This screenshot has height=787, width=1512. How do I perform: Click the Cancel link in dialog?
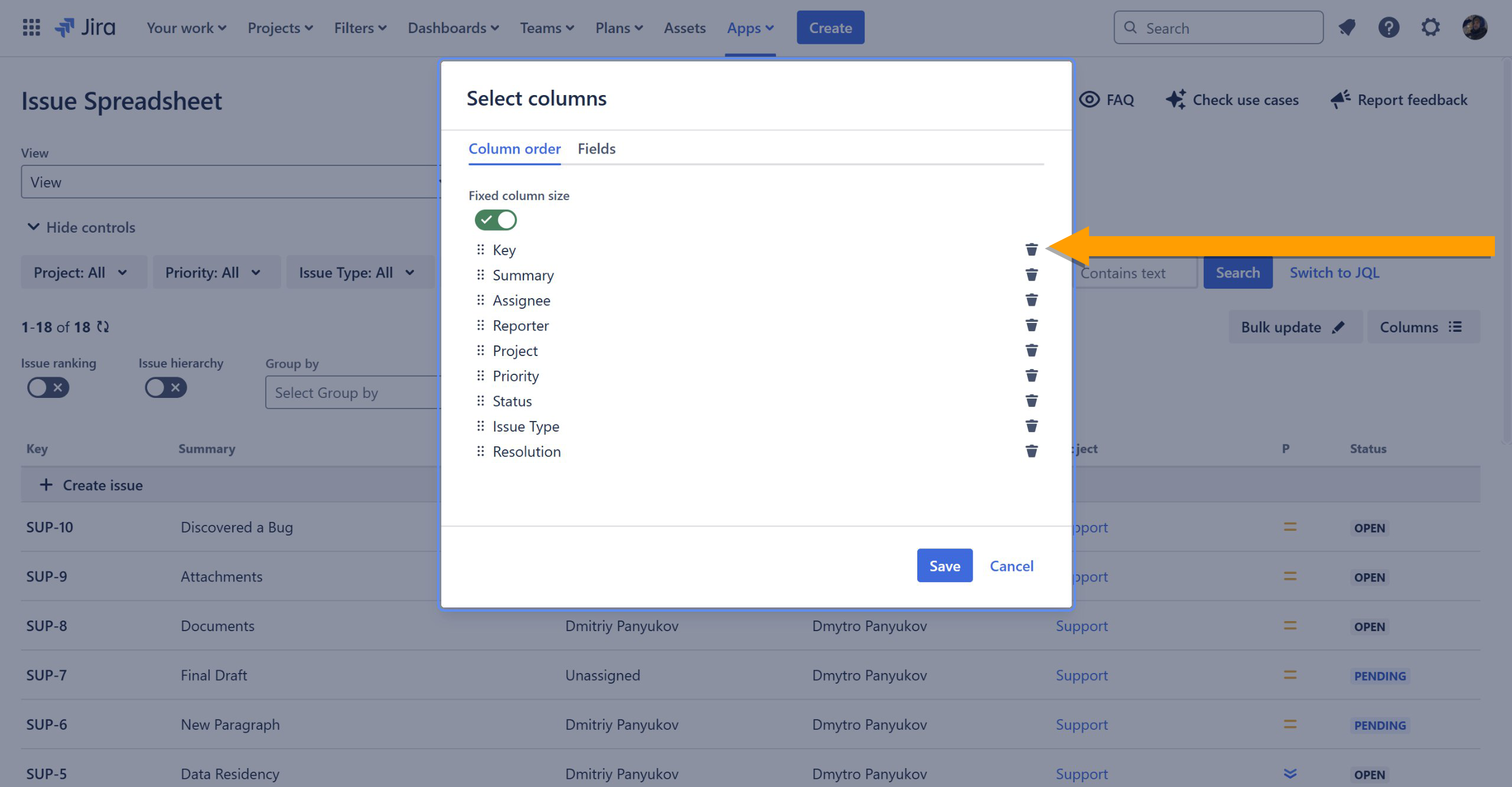tap(1011, 566)
